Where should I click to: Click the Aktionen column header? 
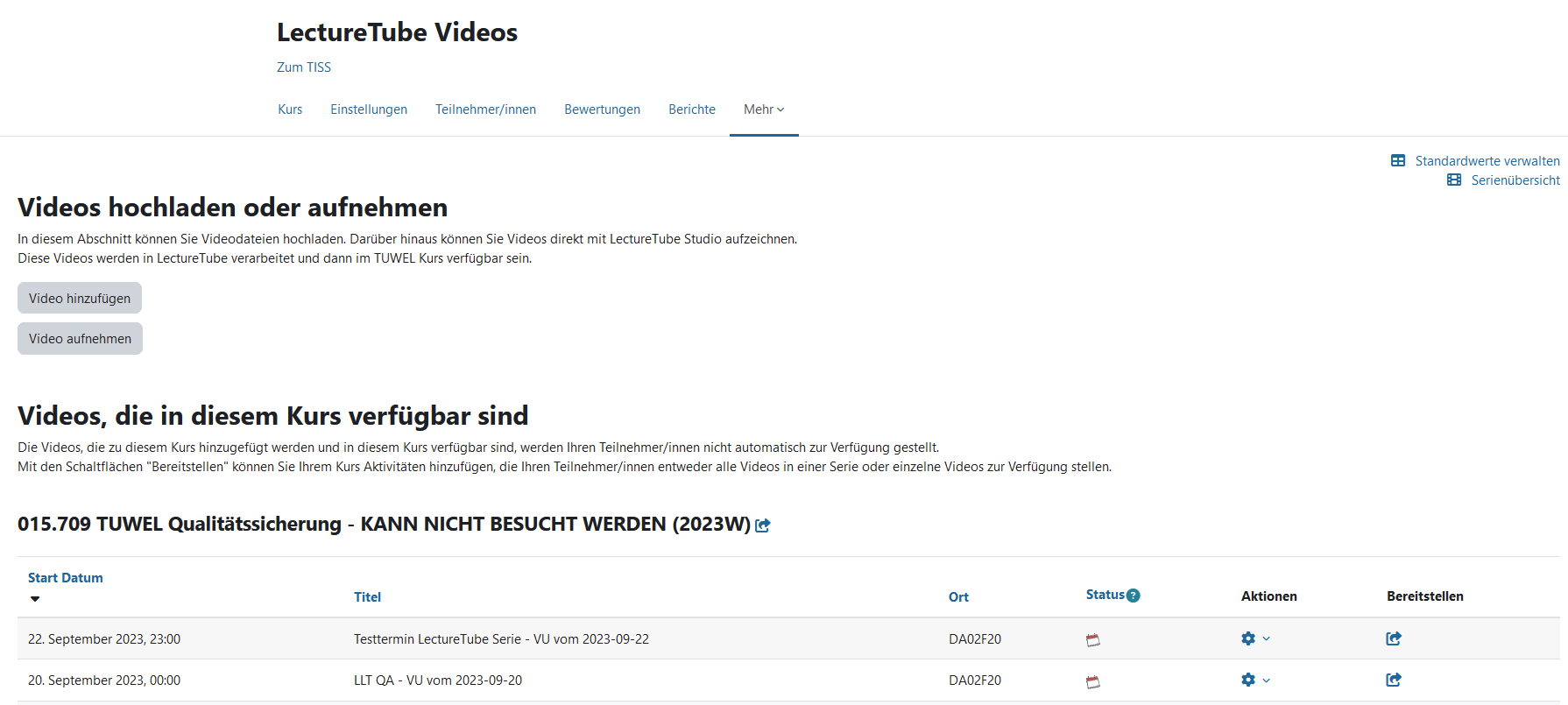point(1268,596)
